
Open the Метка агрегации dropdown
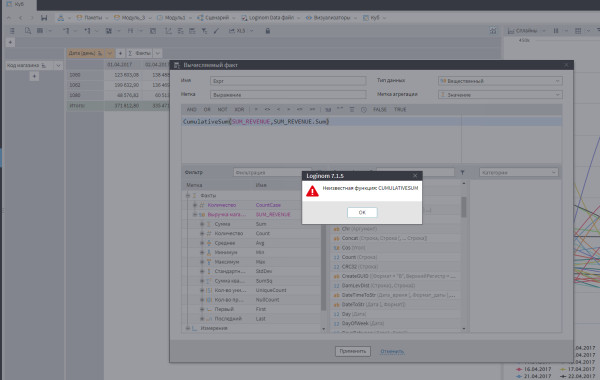tap(500, 95)
